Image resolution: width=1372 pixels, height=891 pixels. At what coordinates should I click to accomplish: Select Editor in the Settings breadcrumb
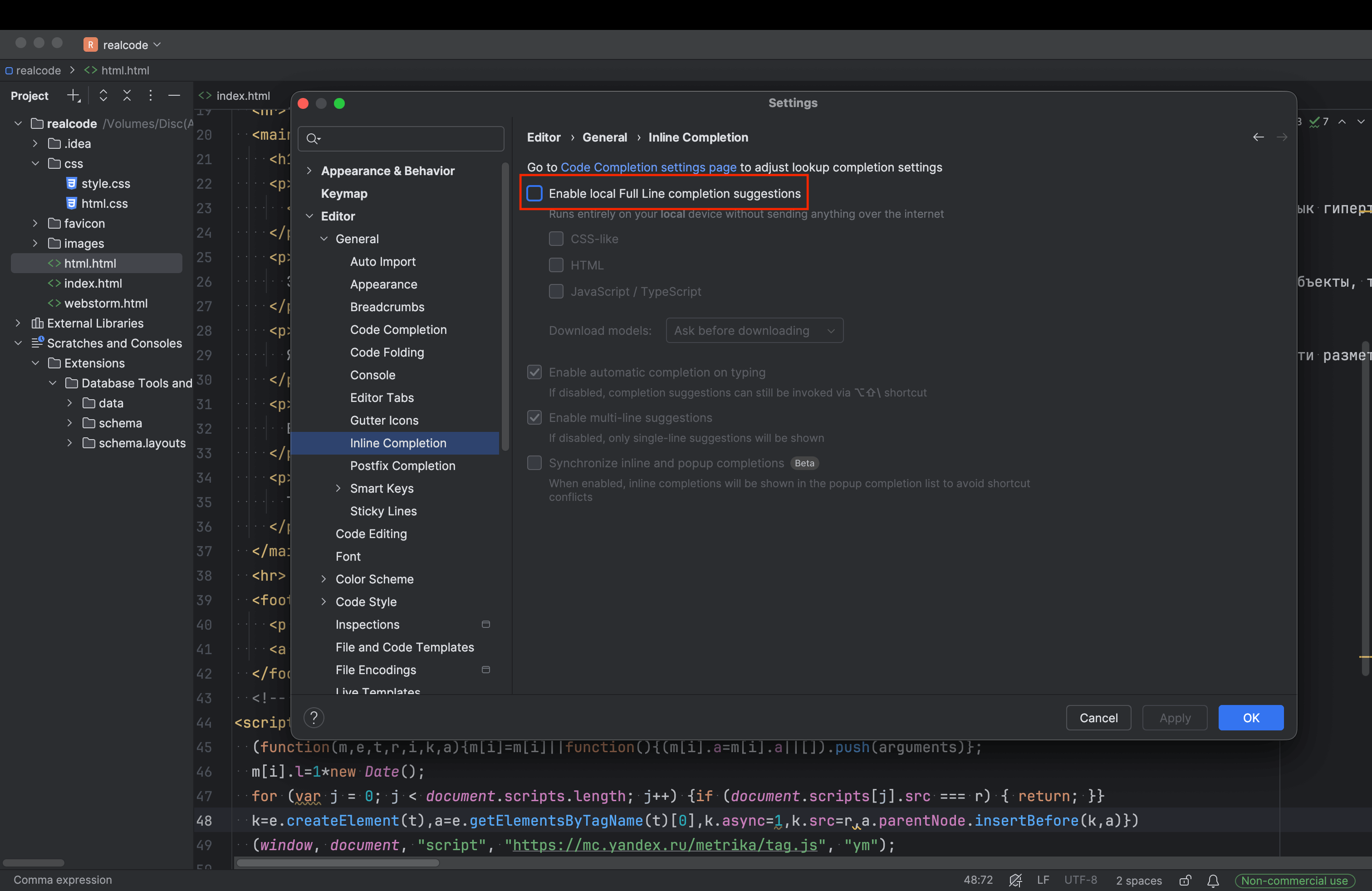click(x=544, y=137)
